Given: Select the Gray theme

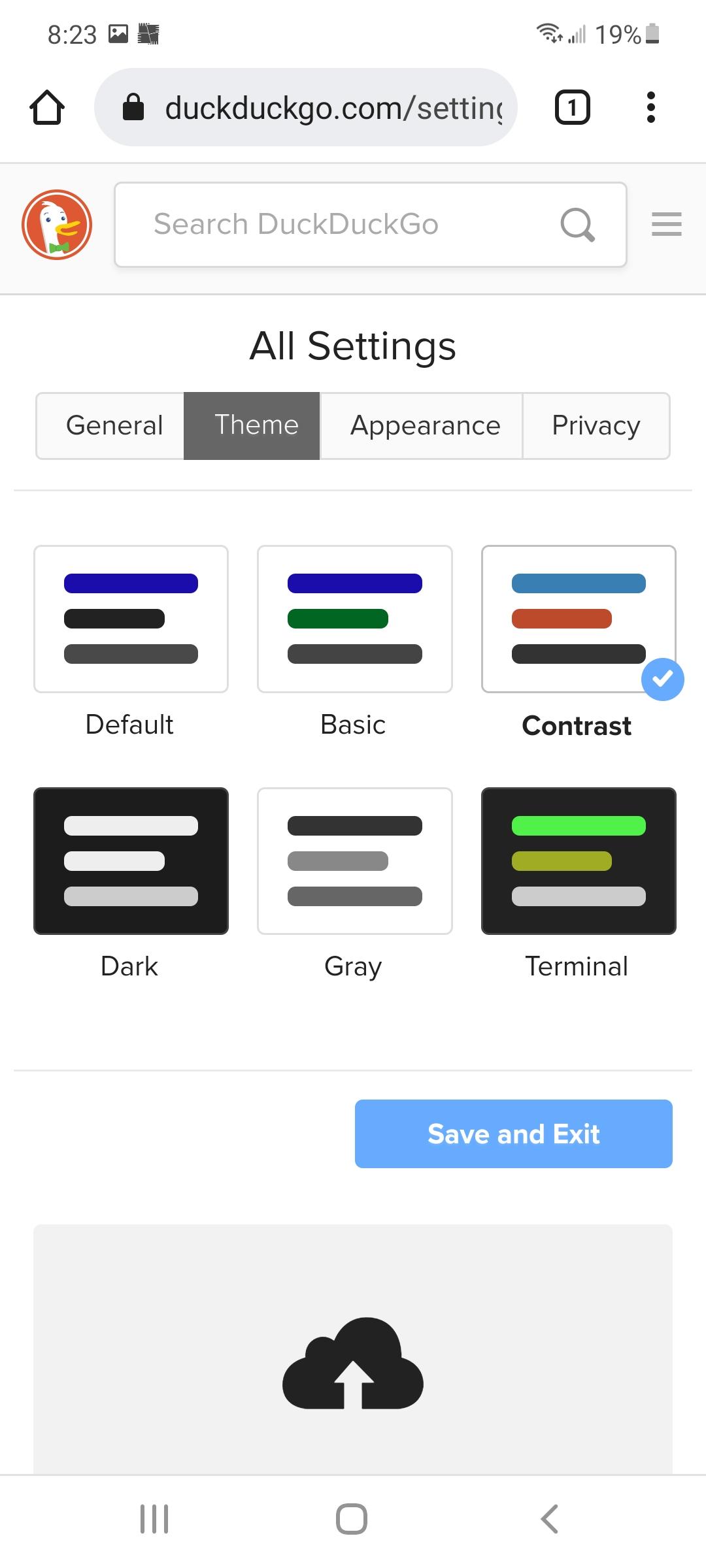Looking at the screenshot, I should 354,861.
